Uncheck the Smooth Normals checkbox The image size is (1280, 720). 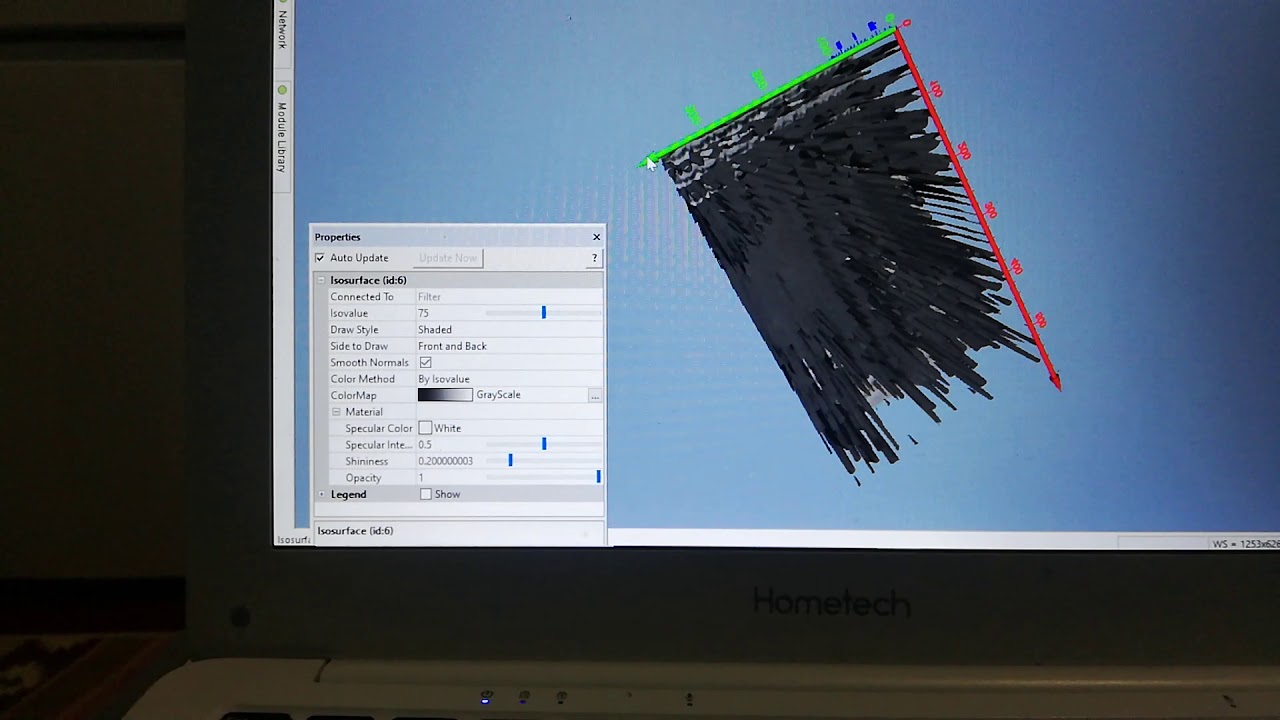425,362
